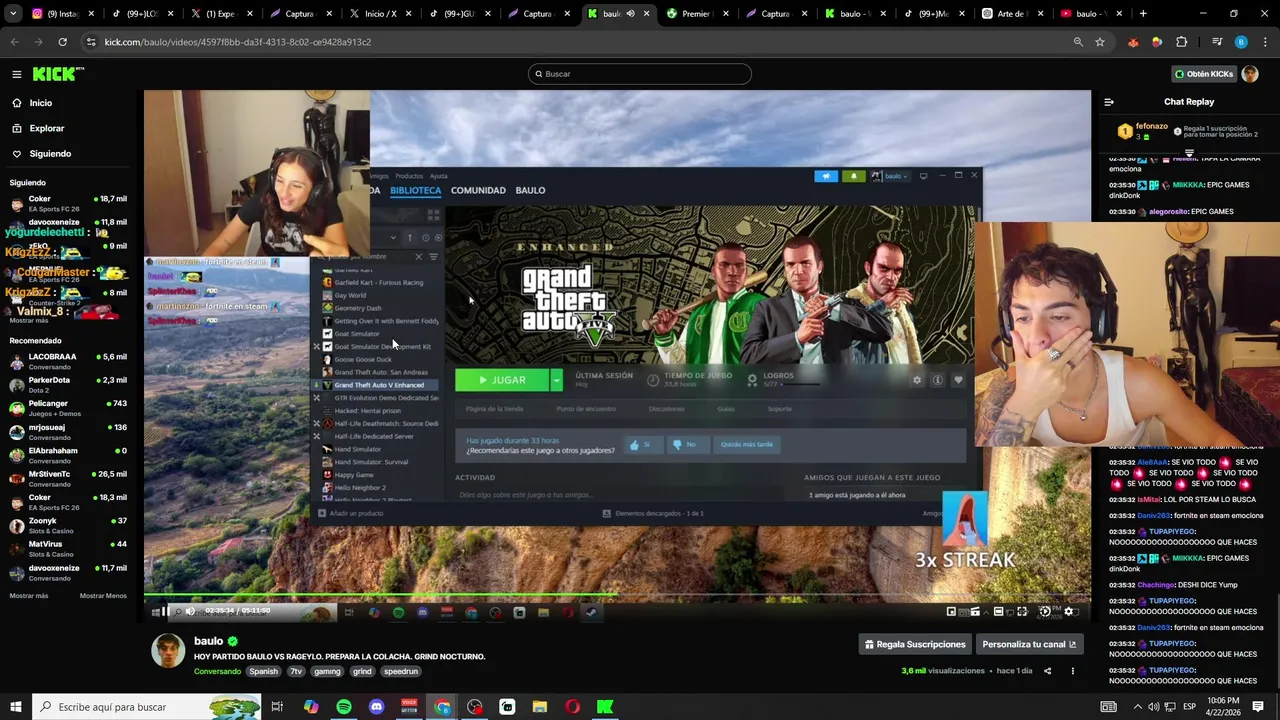This screenshot has height=720, width=1280.
Task: Switch to the Inicio / X browser tab
Action: point(382,14)
